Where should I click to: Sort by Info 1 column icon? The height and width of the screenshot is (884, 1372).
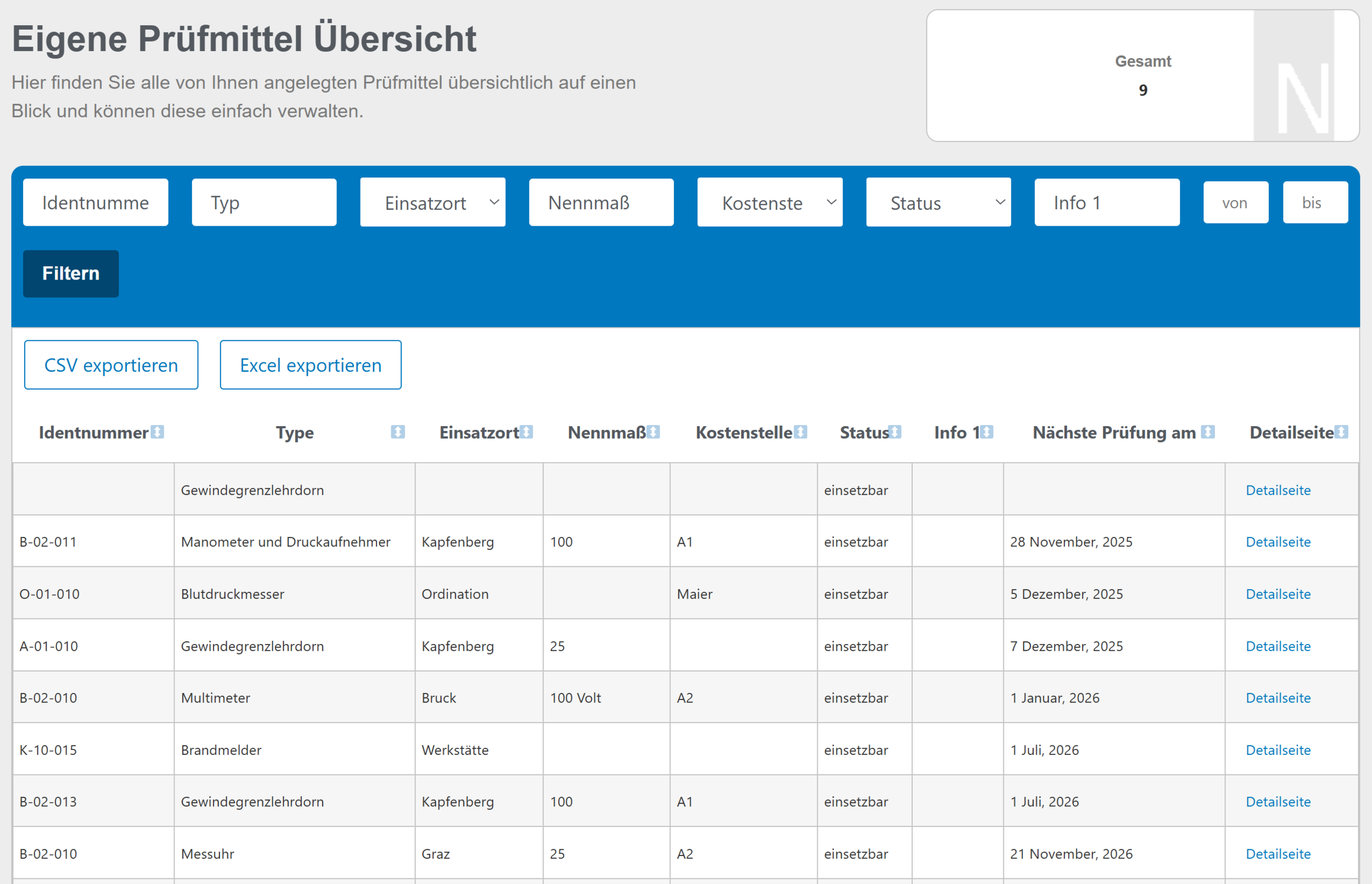987,432
